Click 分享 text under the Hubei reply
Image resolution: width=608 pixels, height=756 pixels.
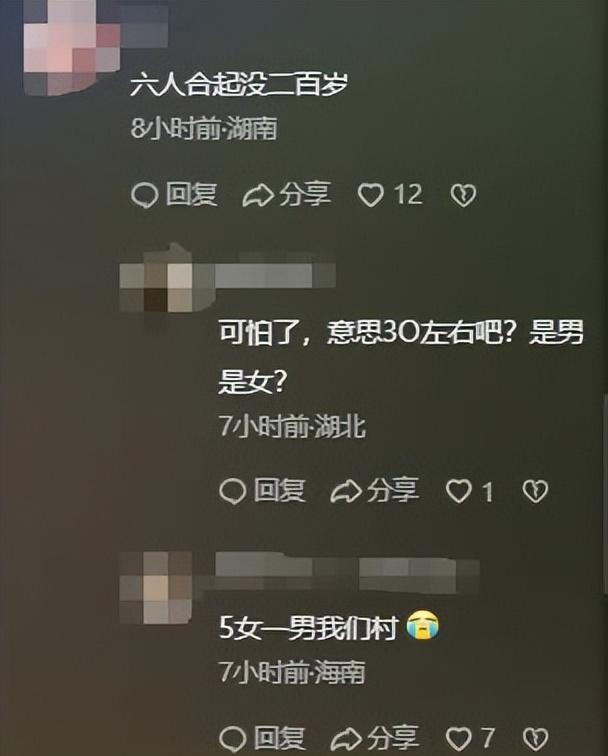tap(393, 490)
